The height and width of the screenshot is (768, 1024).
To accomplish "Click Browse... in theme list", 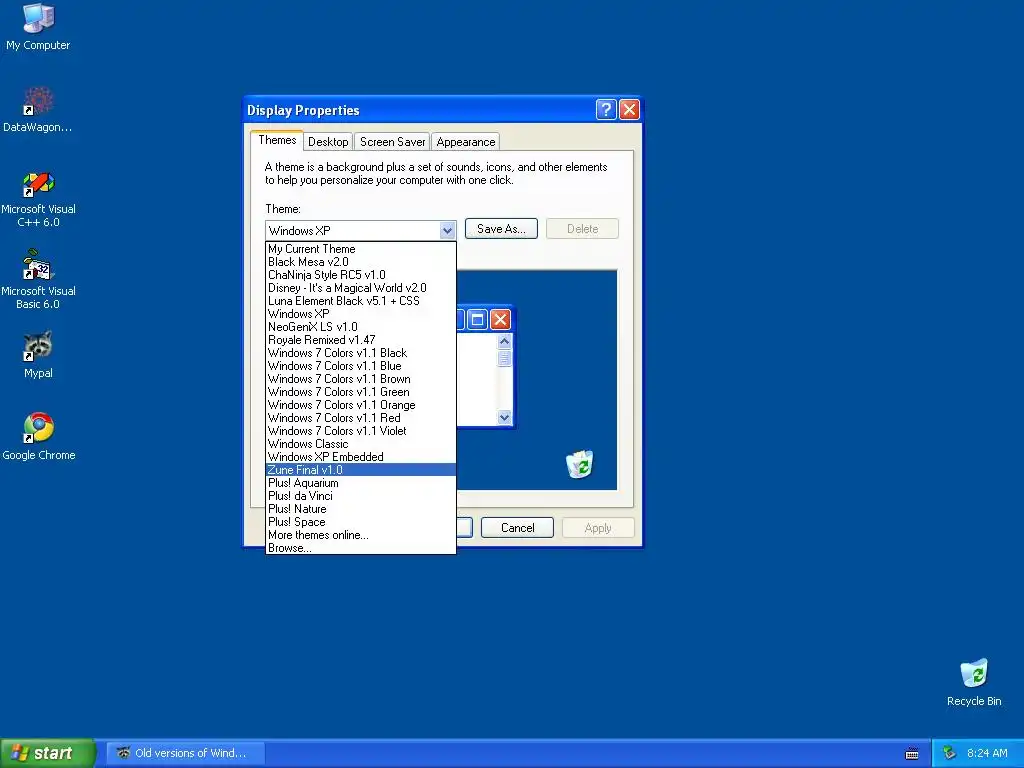I will click(x=360, y=548).
